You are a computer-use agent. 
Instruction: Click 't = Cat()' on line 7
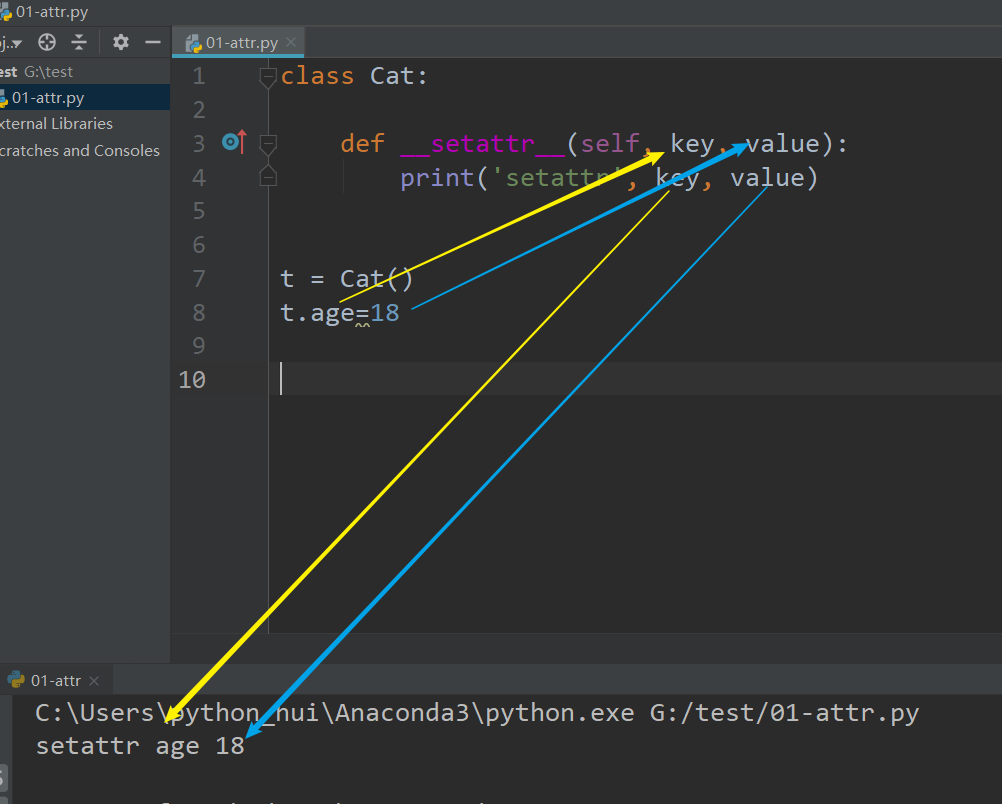tap(347, 279)
